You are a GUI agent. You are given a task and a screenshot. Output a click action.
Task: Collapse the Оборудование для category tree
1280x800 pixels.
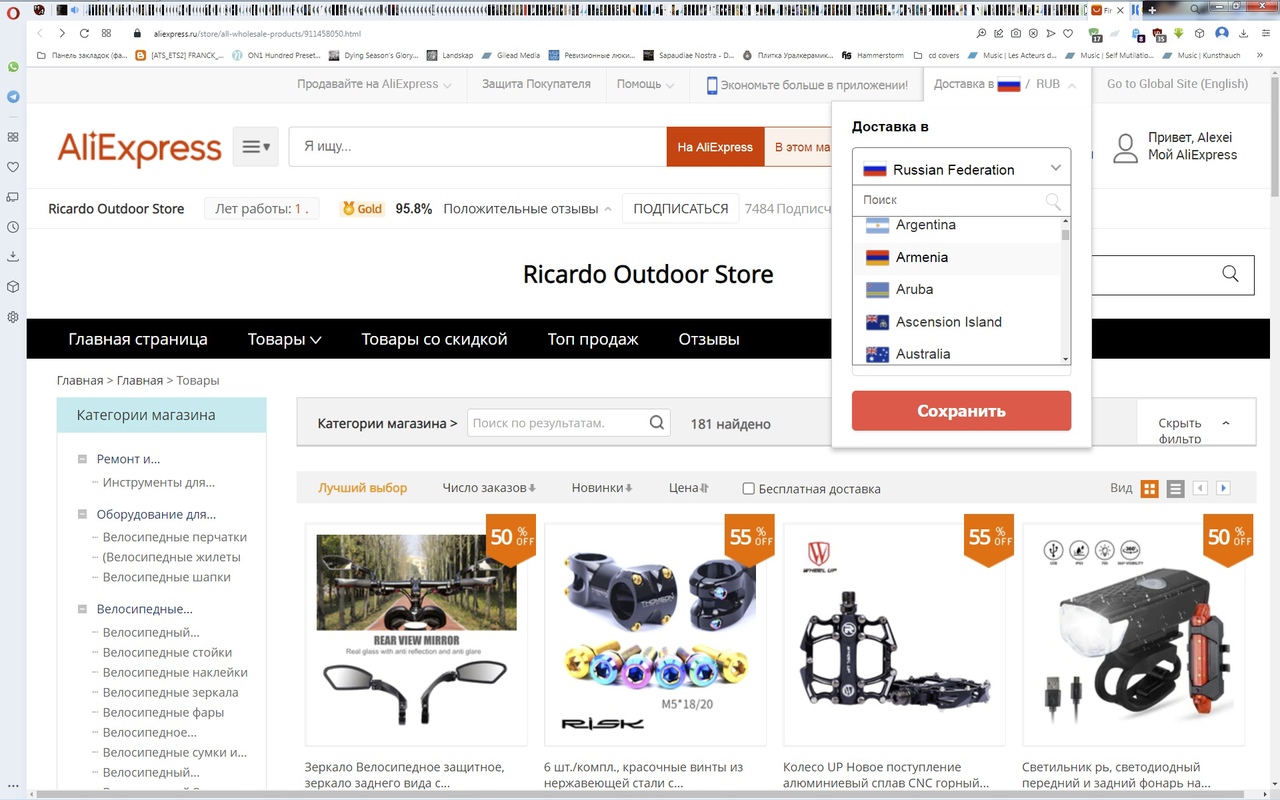coord(83,515)
